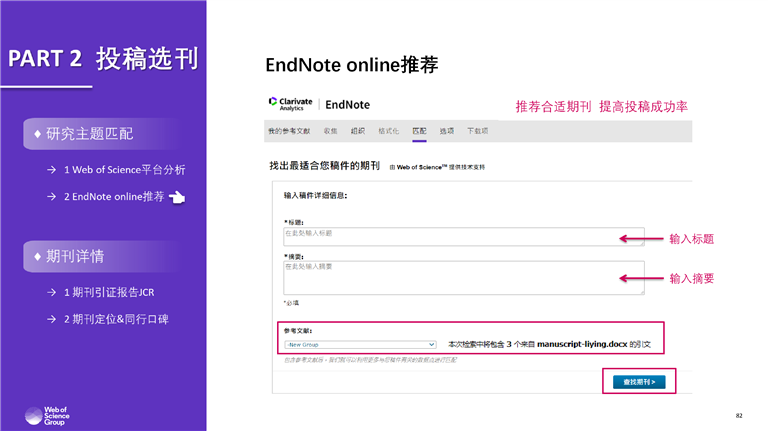Click the 必填 required-field note
Screen dimensions: 768x431
coord(291,303)
